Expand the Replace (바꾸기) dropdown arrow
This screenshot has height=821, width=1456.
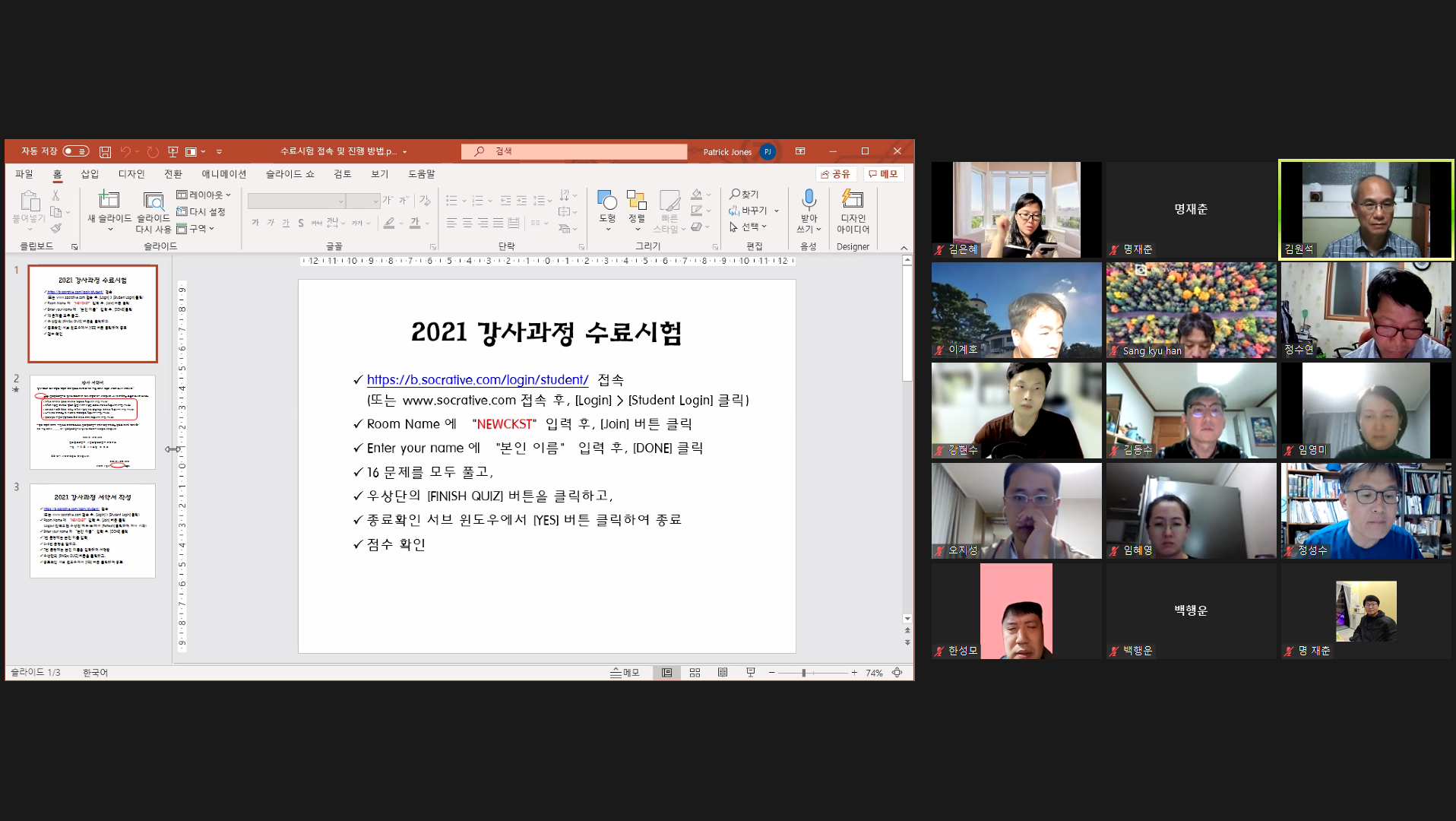[x=776, y=211]
